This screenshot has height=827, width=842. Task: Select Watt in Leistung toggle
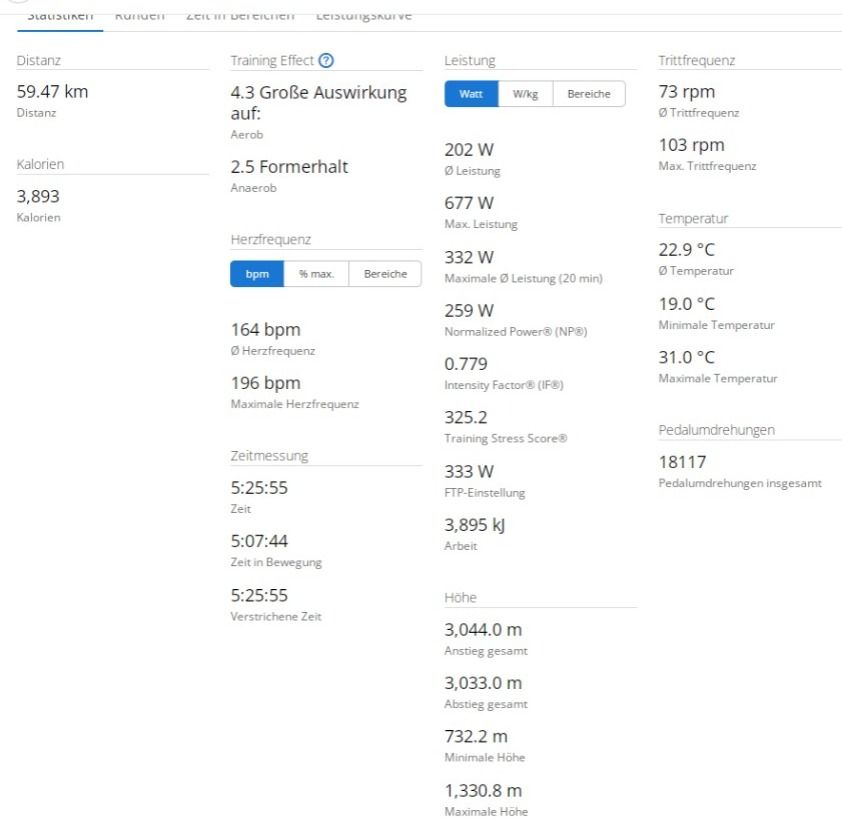[x=471, y=94]
